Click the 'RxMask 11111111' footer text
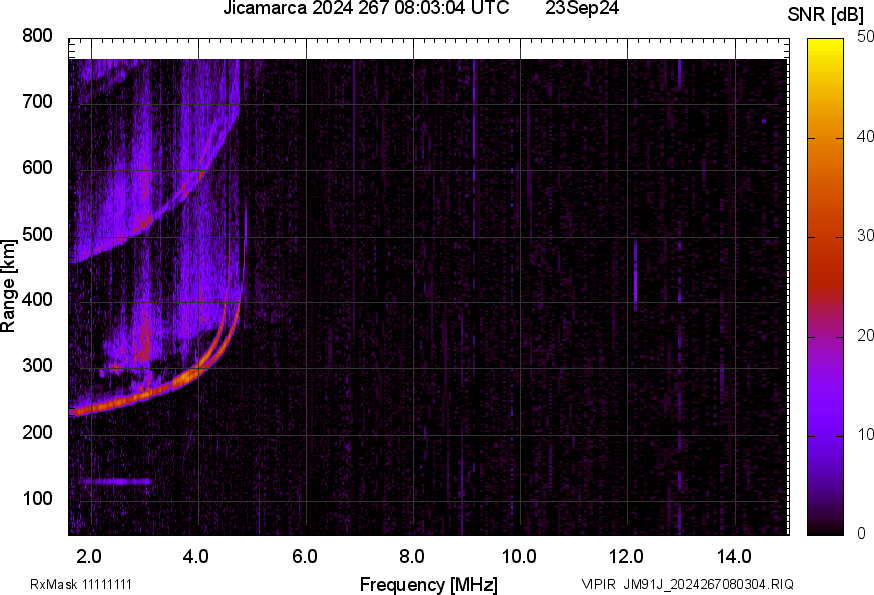This screenshot has width=874, height=595. tap(81, 584)
